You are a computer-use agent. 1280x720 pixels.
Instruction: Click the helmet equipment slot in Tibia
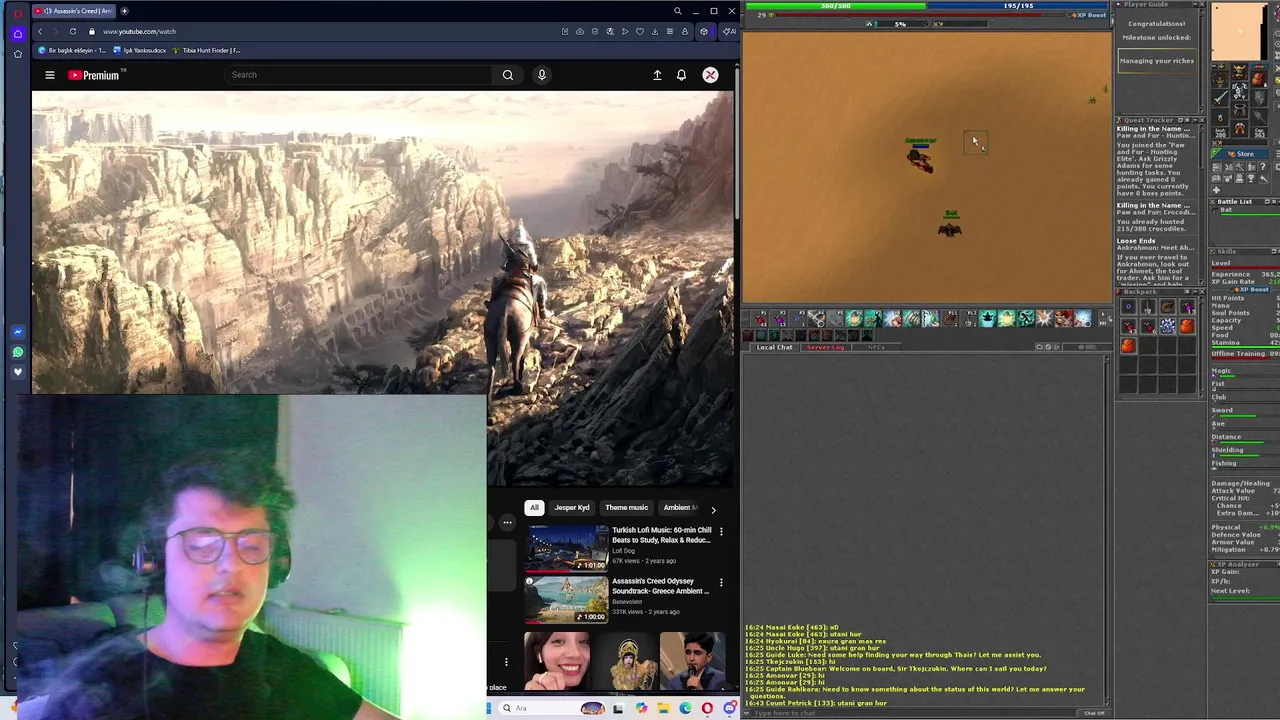click(x=1239, y=74)
